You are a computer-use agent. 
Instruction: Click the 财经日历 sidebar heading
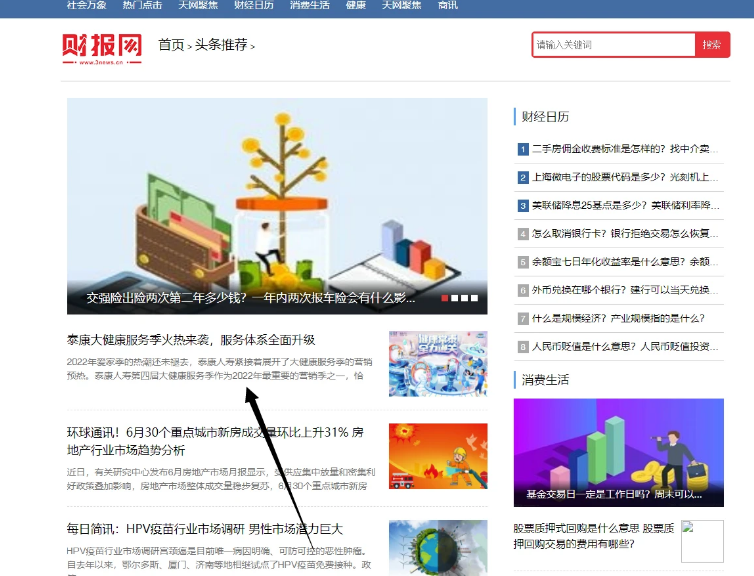point(545,116)
